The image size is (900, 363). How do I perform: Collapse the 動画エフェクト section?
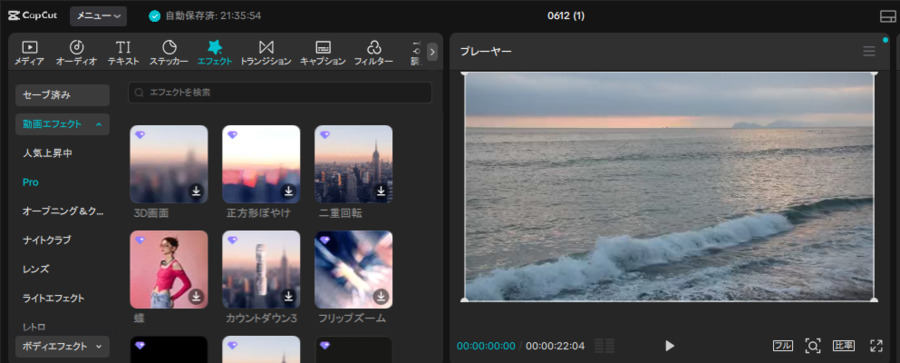[63, 124]
